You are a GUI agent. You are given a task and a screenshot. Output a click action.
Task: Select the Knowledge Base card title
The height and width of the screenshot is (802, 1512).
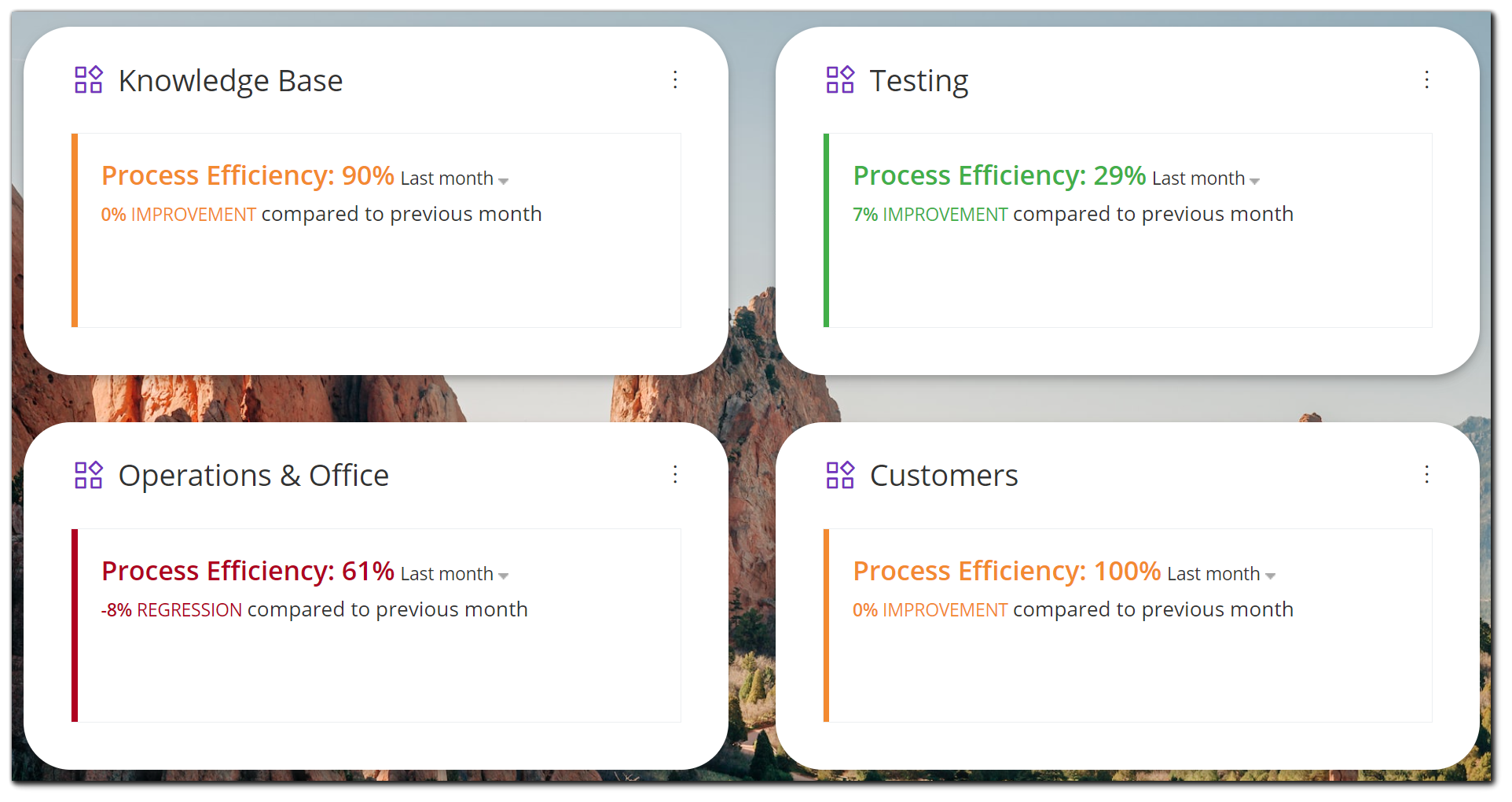230,79
